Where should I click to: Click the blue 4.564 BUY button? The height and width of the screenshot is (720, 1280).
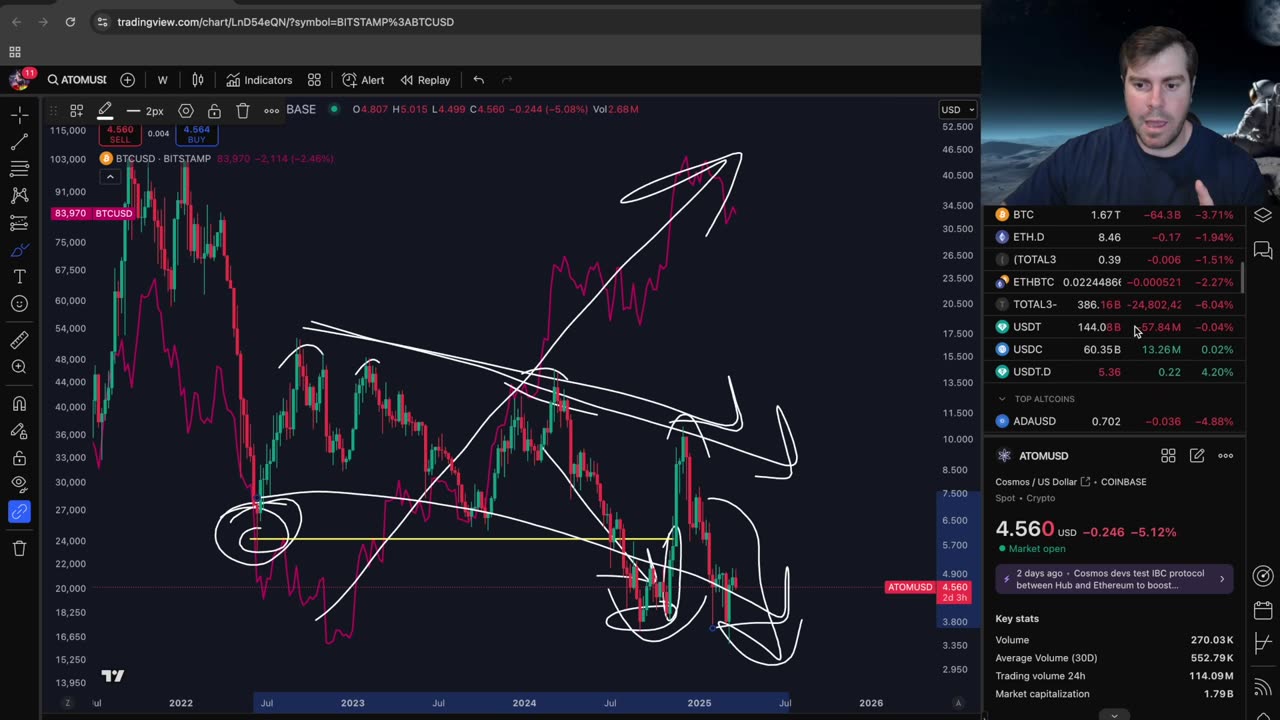point(196,134)
